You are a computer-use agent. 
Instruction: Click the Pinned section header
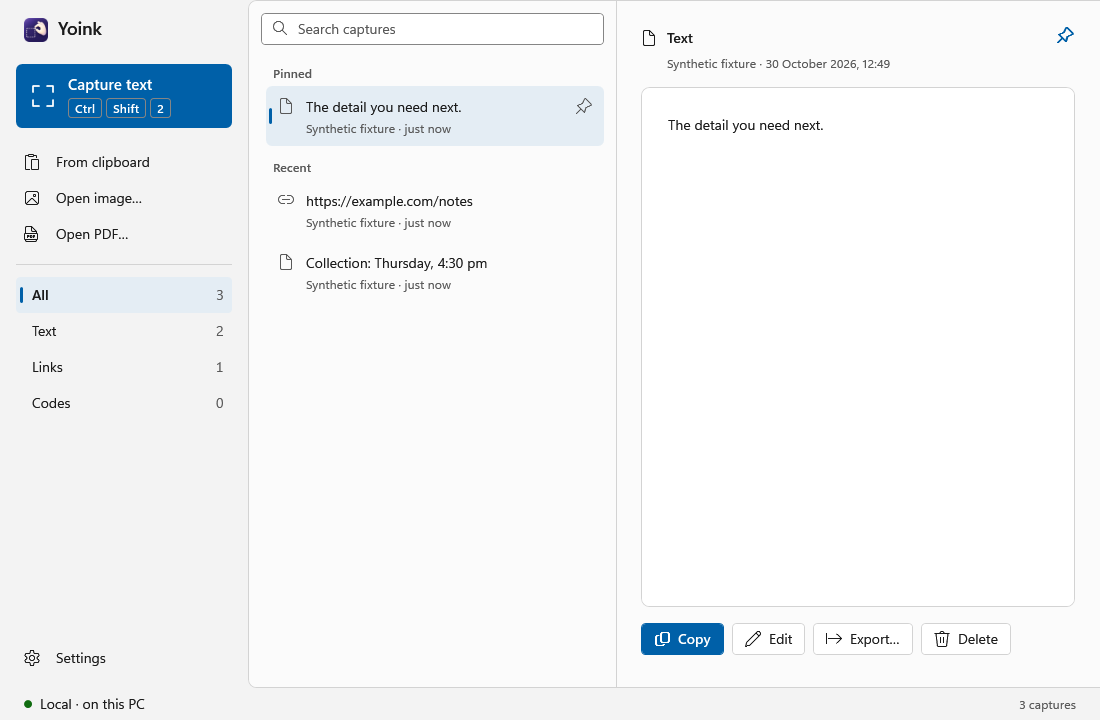(x=293, y=74)
